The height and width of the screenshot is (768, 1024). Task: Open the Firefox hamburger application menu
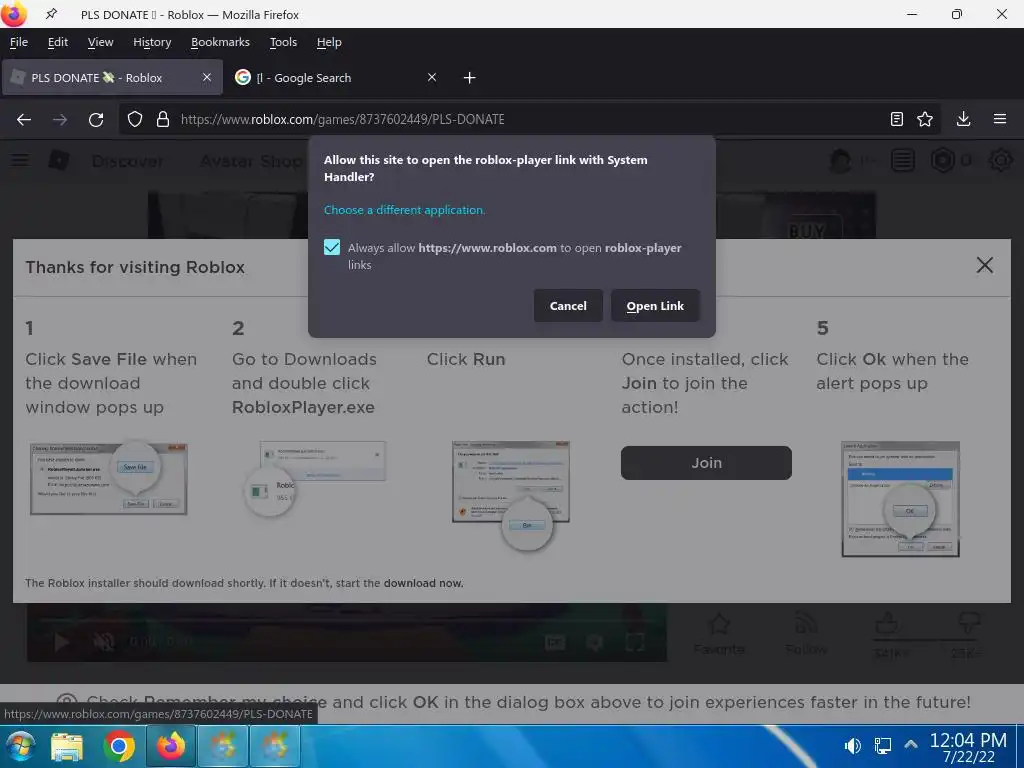coord(1000,119)
